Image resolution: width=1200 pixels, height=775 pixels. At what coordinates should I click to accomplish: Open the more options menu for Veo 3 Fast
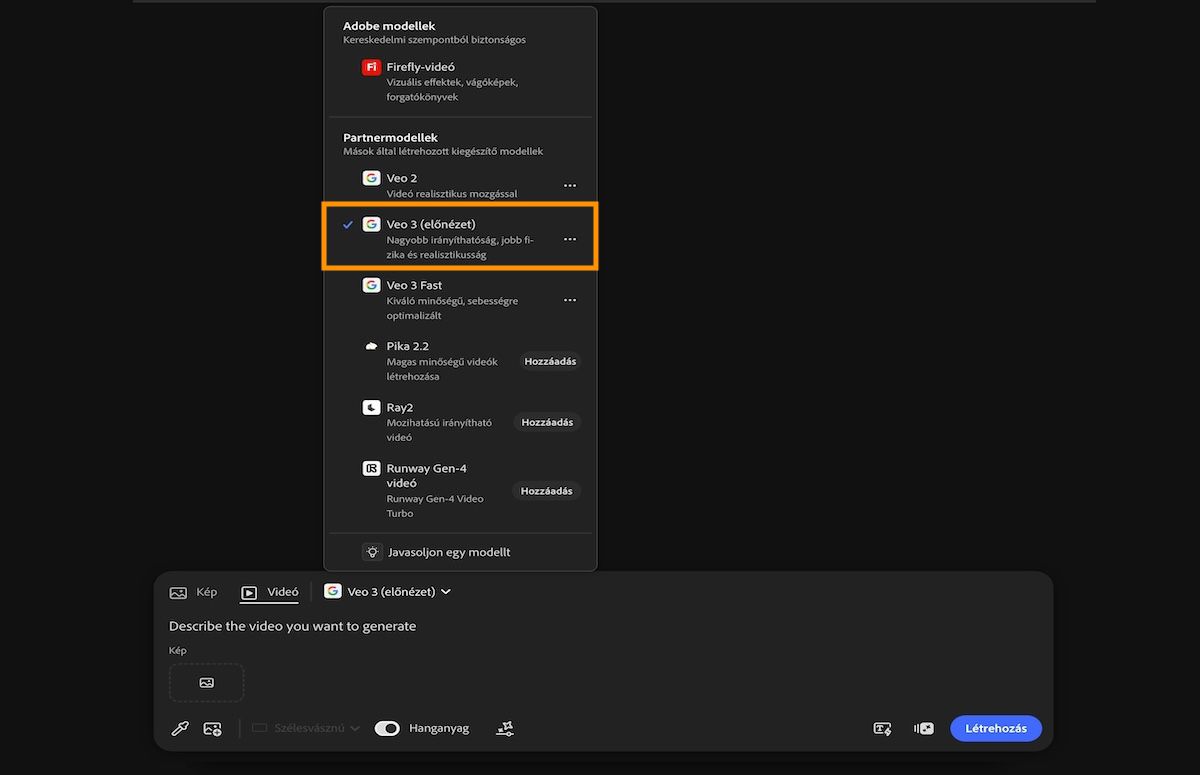570,300
